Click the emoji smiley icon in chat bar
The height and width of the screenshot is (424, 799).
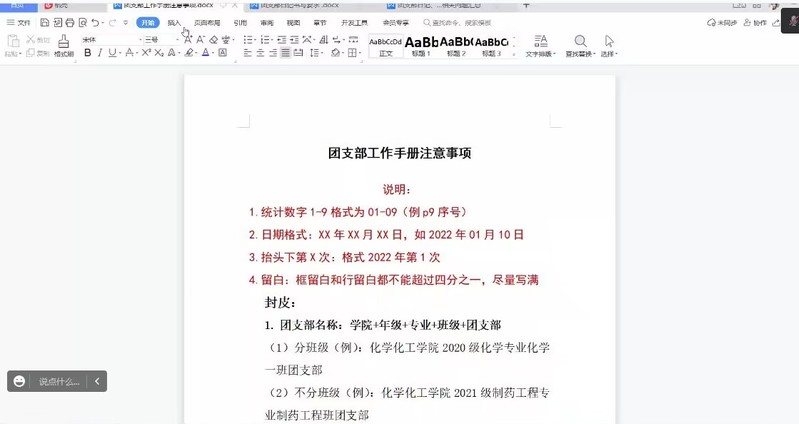coord(19,381)
